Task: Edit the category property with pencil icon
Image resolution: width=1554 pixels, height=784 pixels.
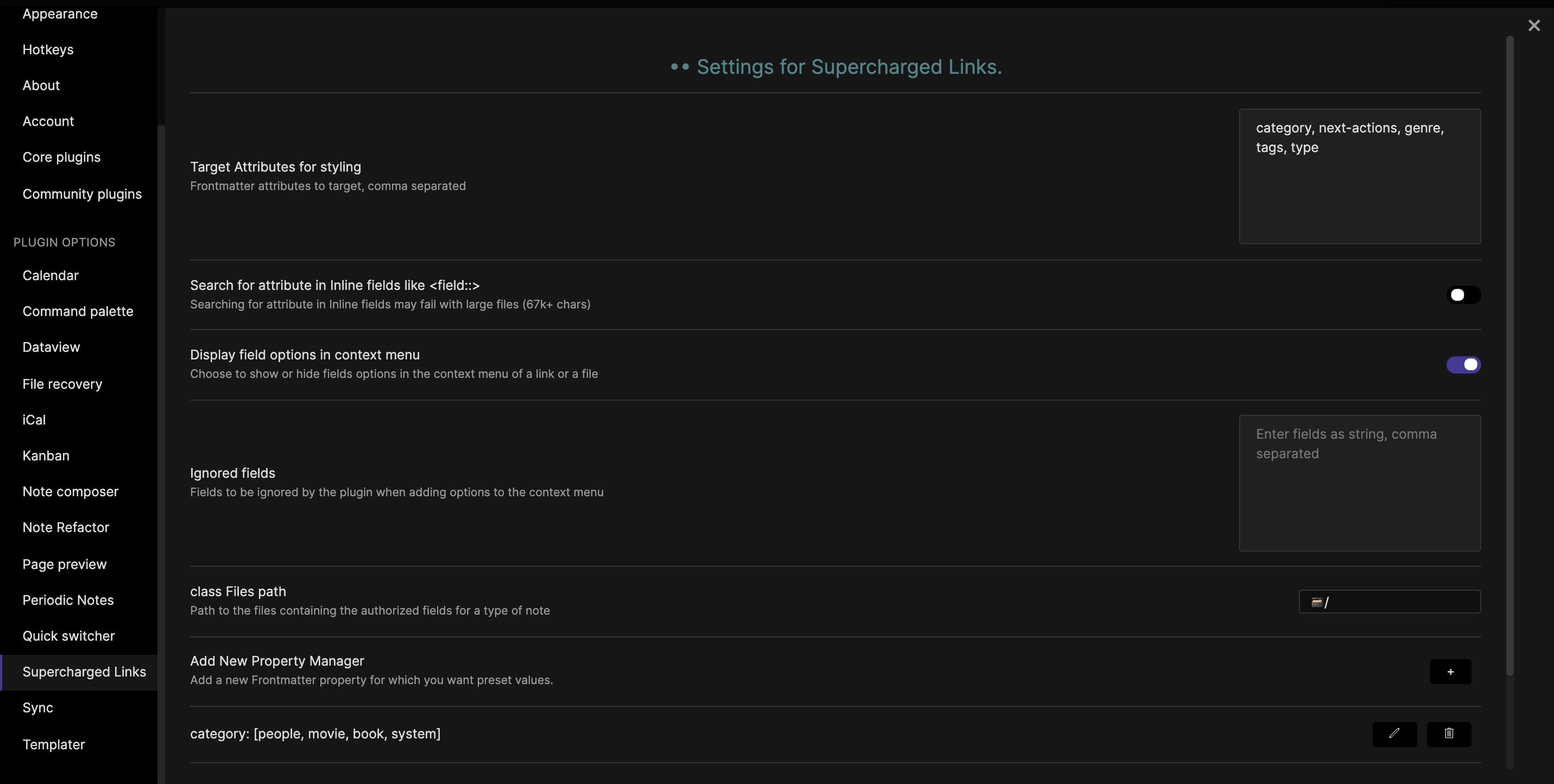Action: click(1394, 734)
